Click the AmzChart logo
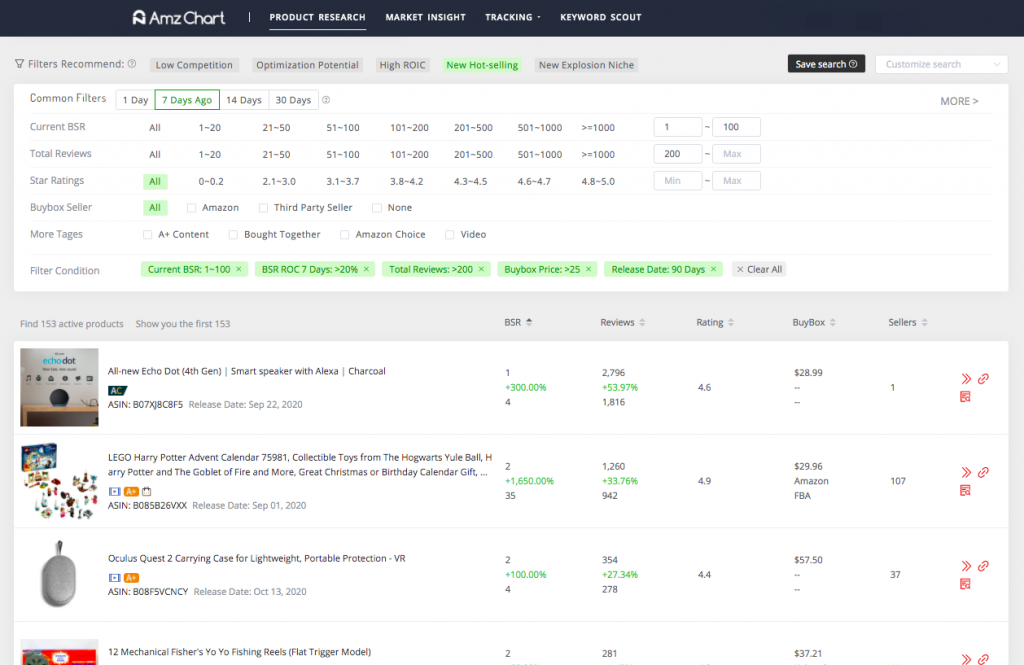 point(178,18)
